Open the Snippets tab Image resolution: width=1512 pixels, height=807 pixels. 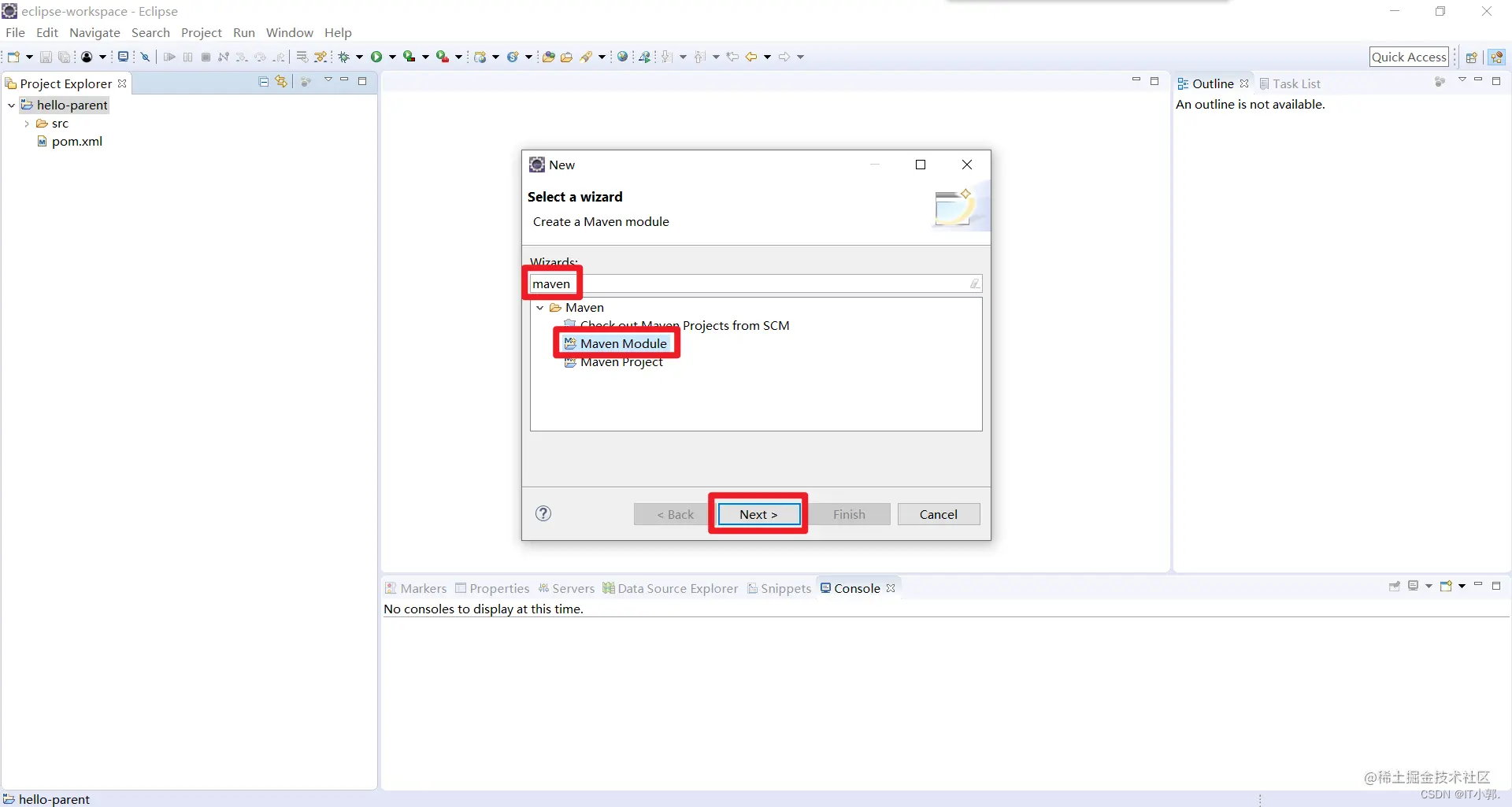click(779, 588)
